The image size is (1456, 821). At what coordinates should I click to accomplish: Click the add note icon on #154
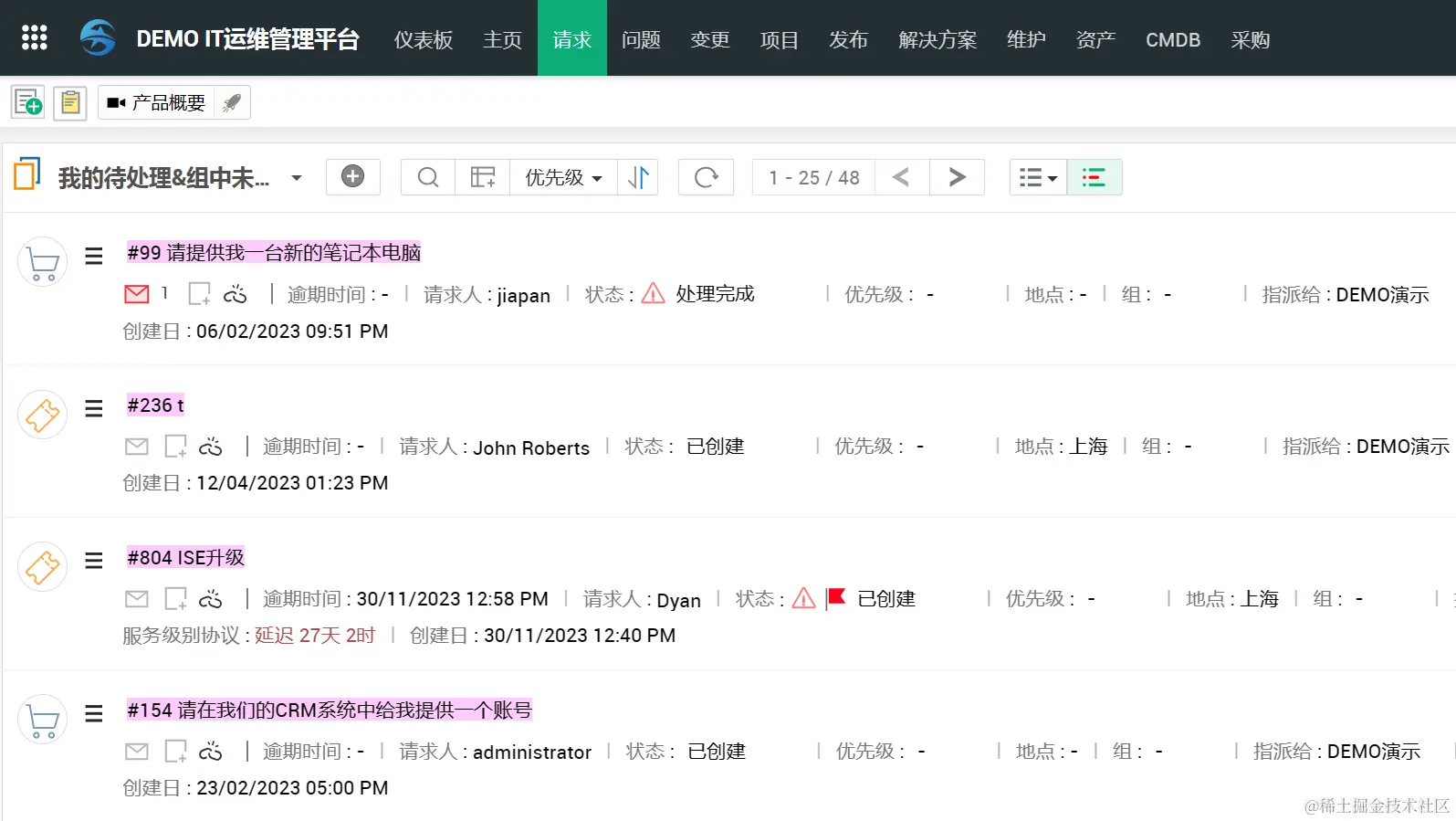(x=175, y=751)
